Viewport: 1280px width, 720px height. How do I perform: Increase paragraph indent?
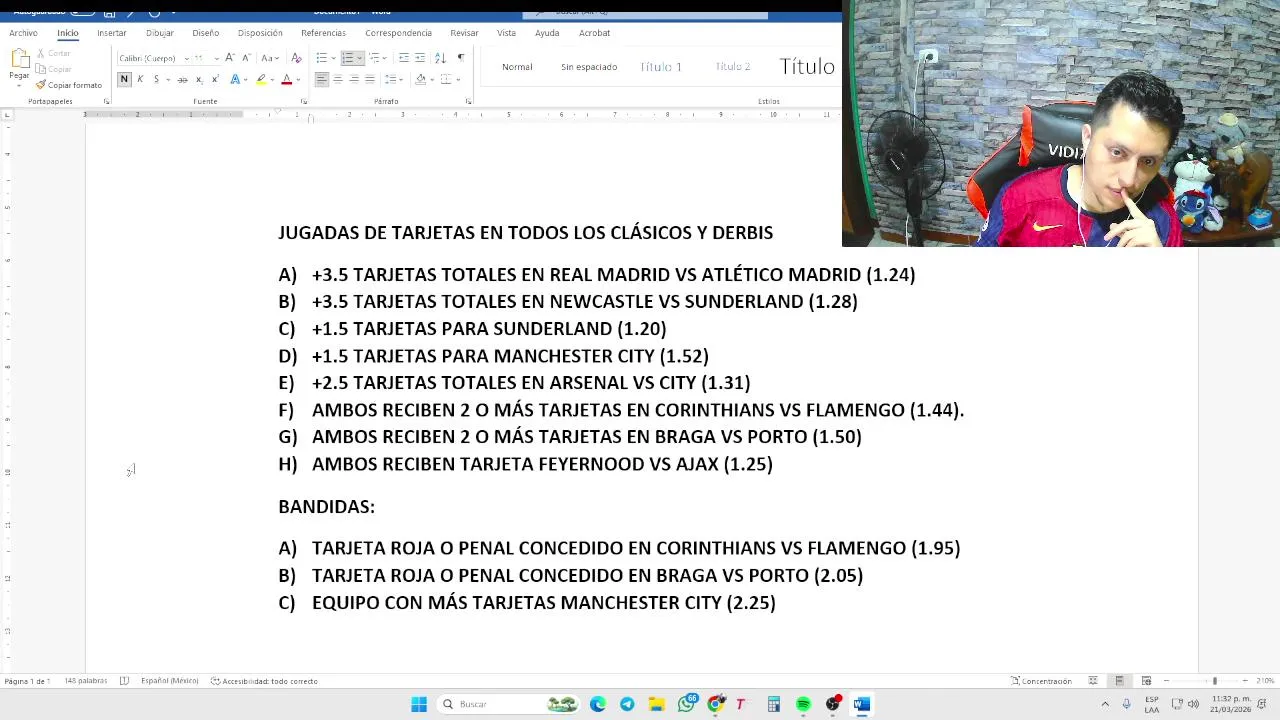[420, 57]
